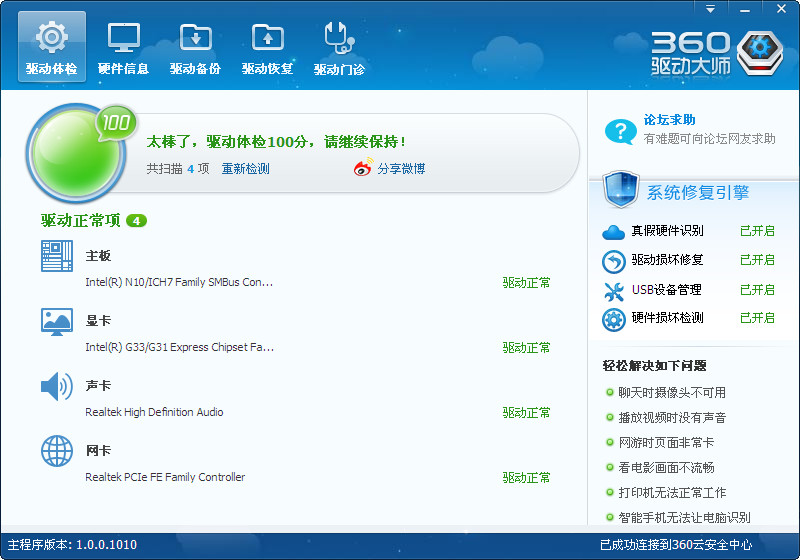This screenshot has width=800, height=560.
Task: Open the 论坛求助 forum link
Action: point(669,120)
